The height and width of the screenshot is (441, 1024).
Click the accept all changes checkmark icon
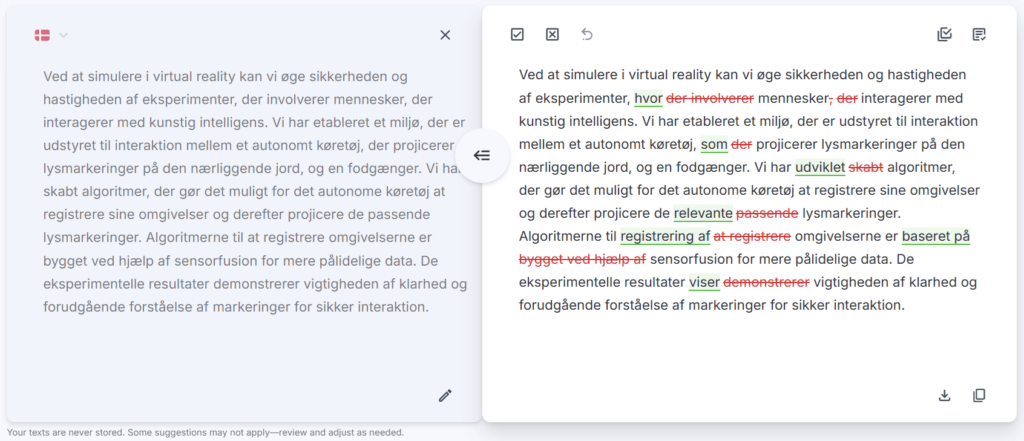[517, 35]
